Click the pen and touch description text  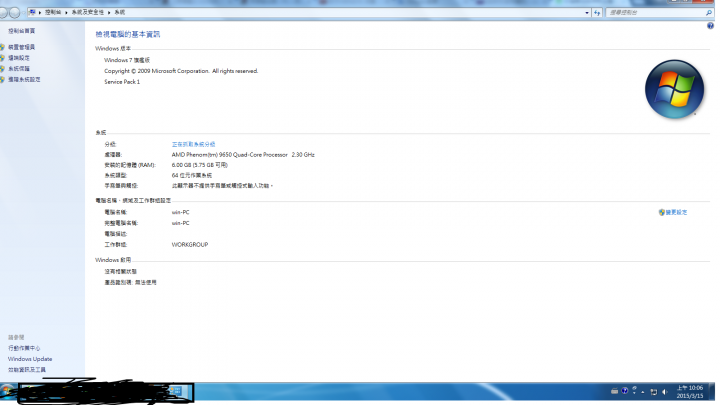click(x=222, y=186)
